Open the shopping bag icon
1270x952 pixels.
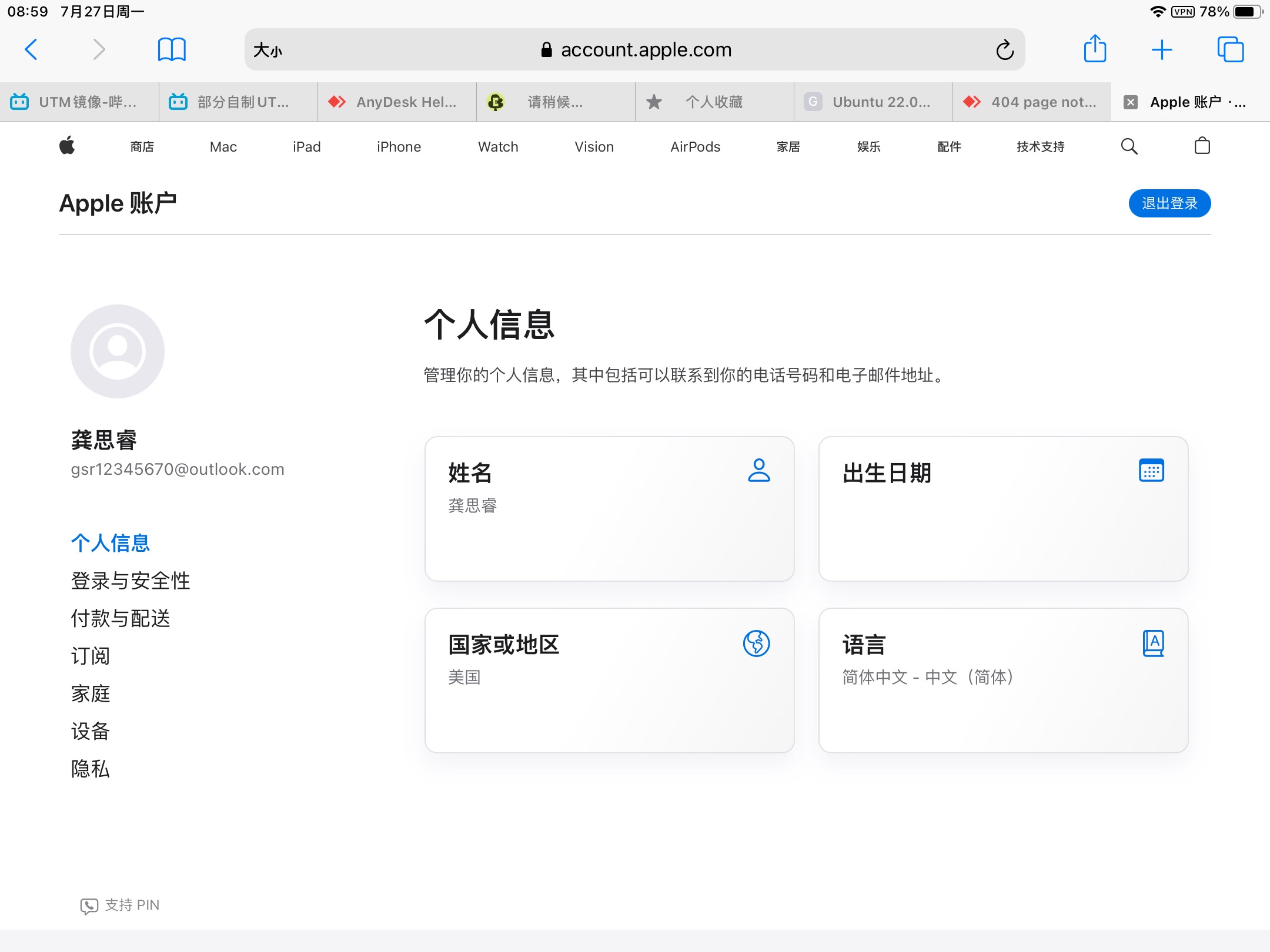[1202, 146]
